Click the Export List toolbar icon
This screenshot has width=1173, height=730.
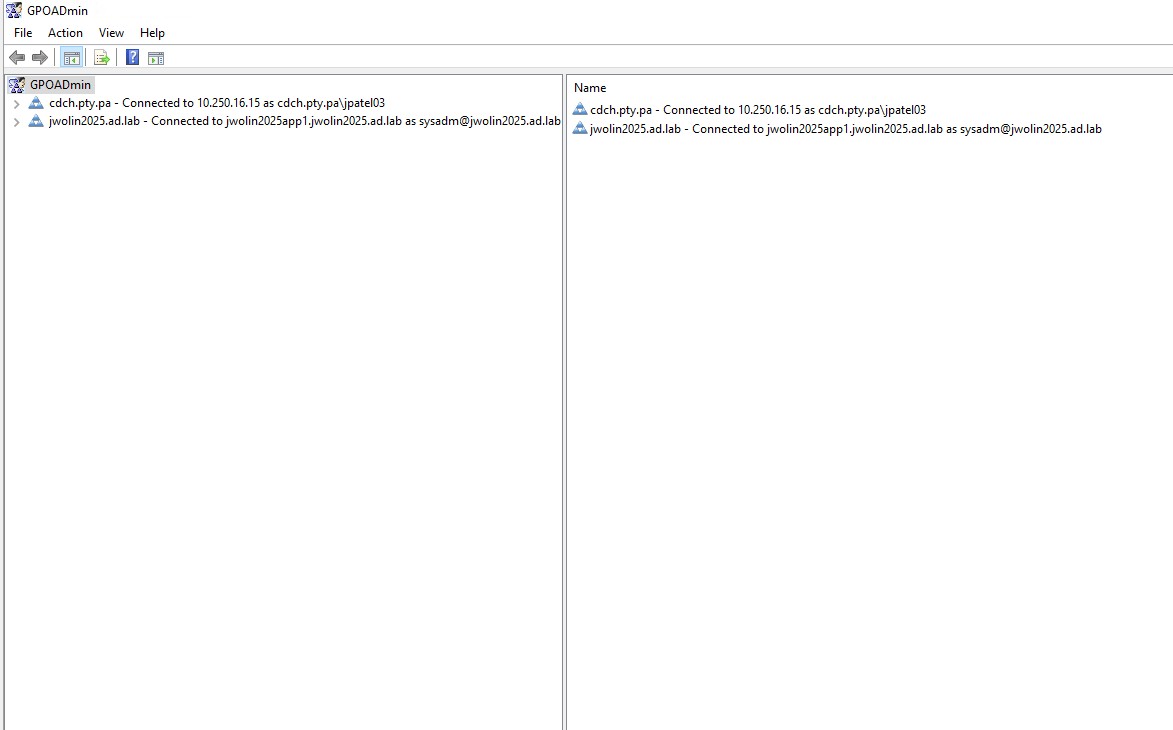pos(101,58)
